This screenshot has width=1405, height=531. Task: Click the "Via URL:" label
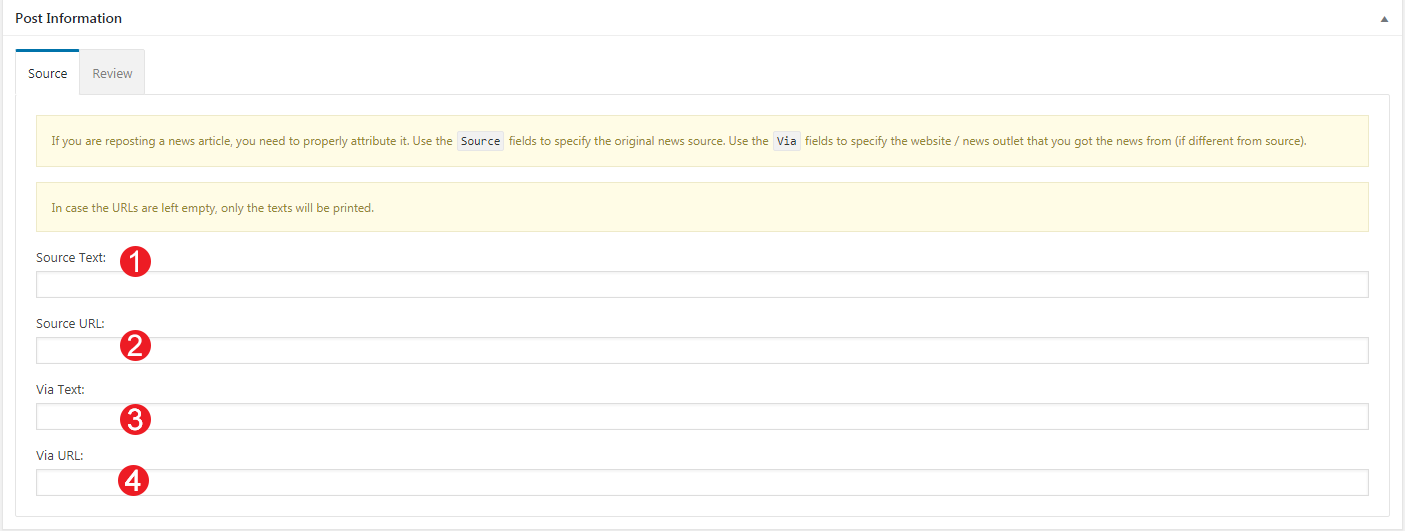pos(60,456)
